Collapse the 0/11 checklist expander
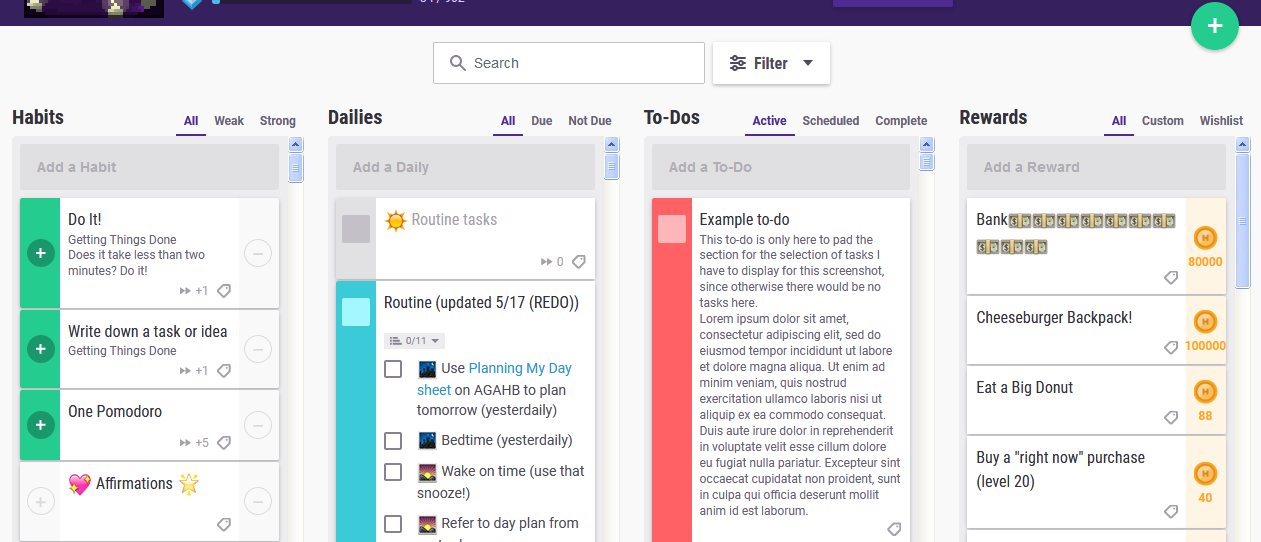This screenshot has height=542, width=1261. (415, 341)
